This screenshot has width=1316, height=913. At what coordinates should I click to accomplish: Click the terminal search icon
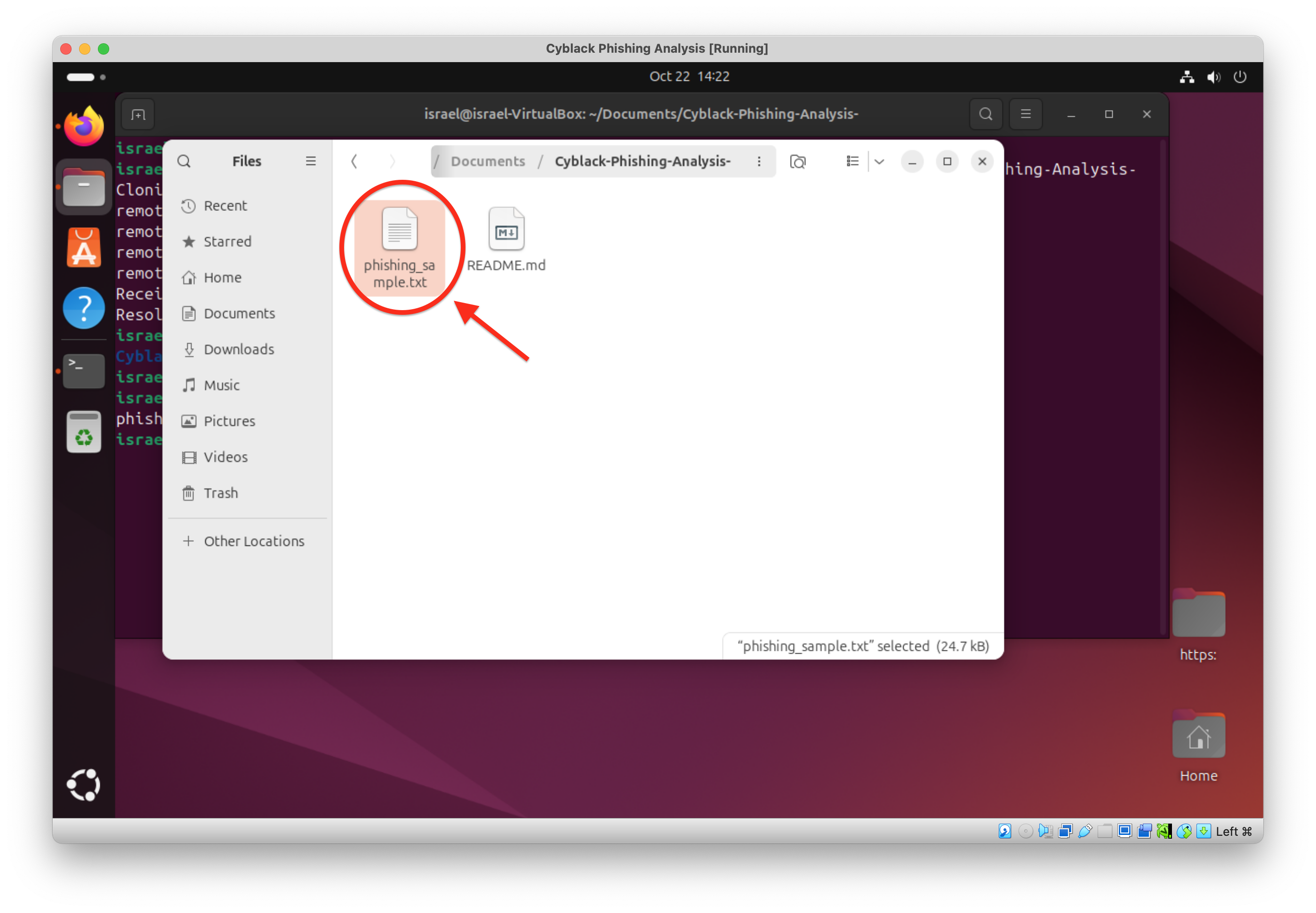point(985,114)
